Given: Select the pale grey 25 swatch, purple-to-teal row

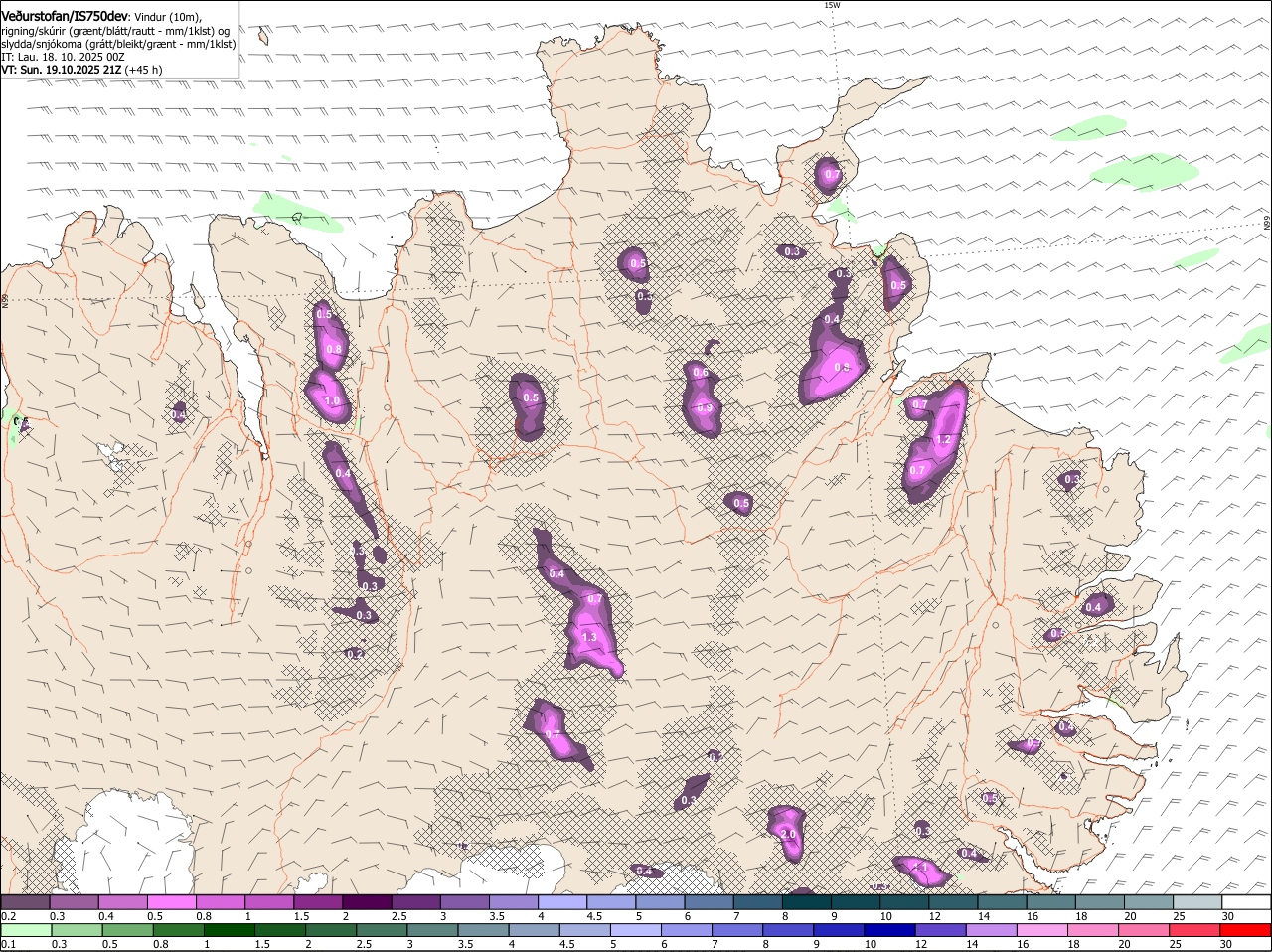Looking at the screenshot, I should 1197,902.
